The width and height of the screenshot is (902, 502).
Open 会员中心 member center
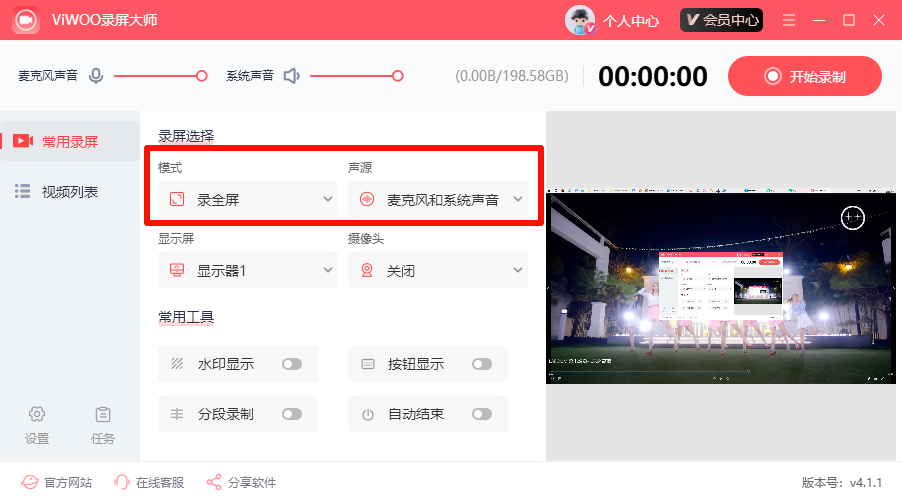721,20
